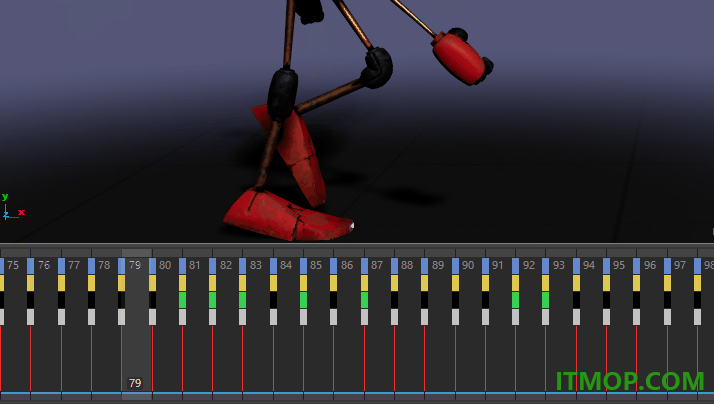Viewport: 714px width, 404px height.
Task: Jump to frame 82
Action: point(226,265)
